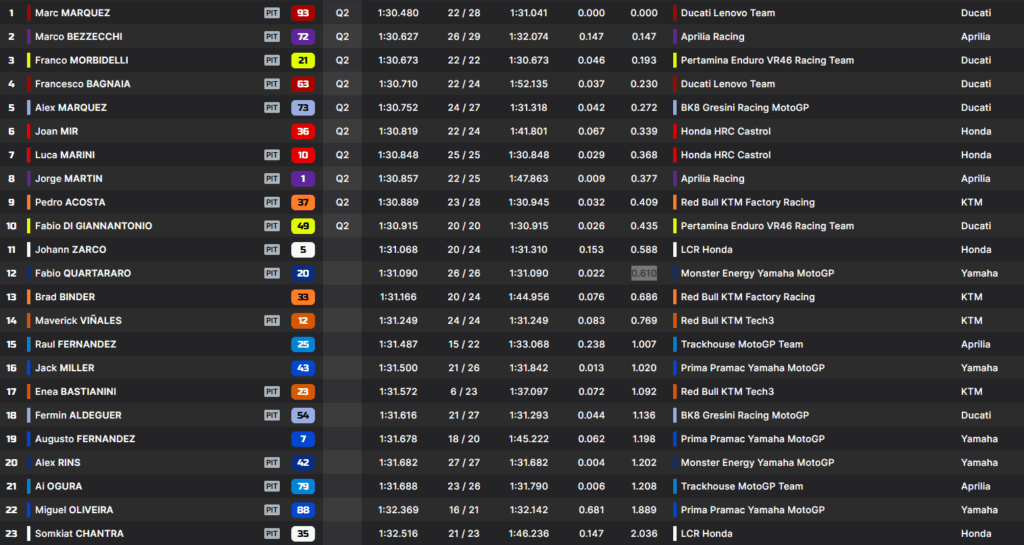This screenshot has width=1024, height=545.
Task: Click rider number badge 49
Action: [x=303, y=226]
